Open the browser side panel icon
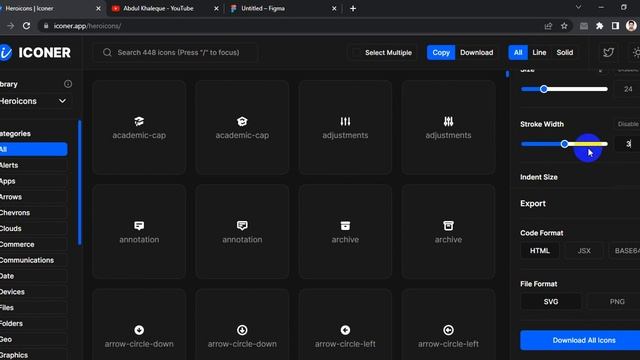The width and height of the screenshot is (640, 360). point(616,26)
